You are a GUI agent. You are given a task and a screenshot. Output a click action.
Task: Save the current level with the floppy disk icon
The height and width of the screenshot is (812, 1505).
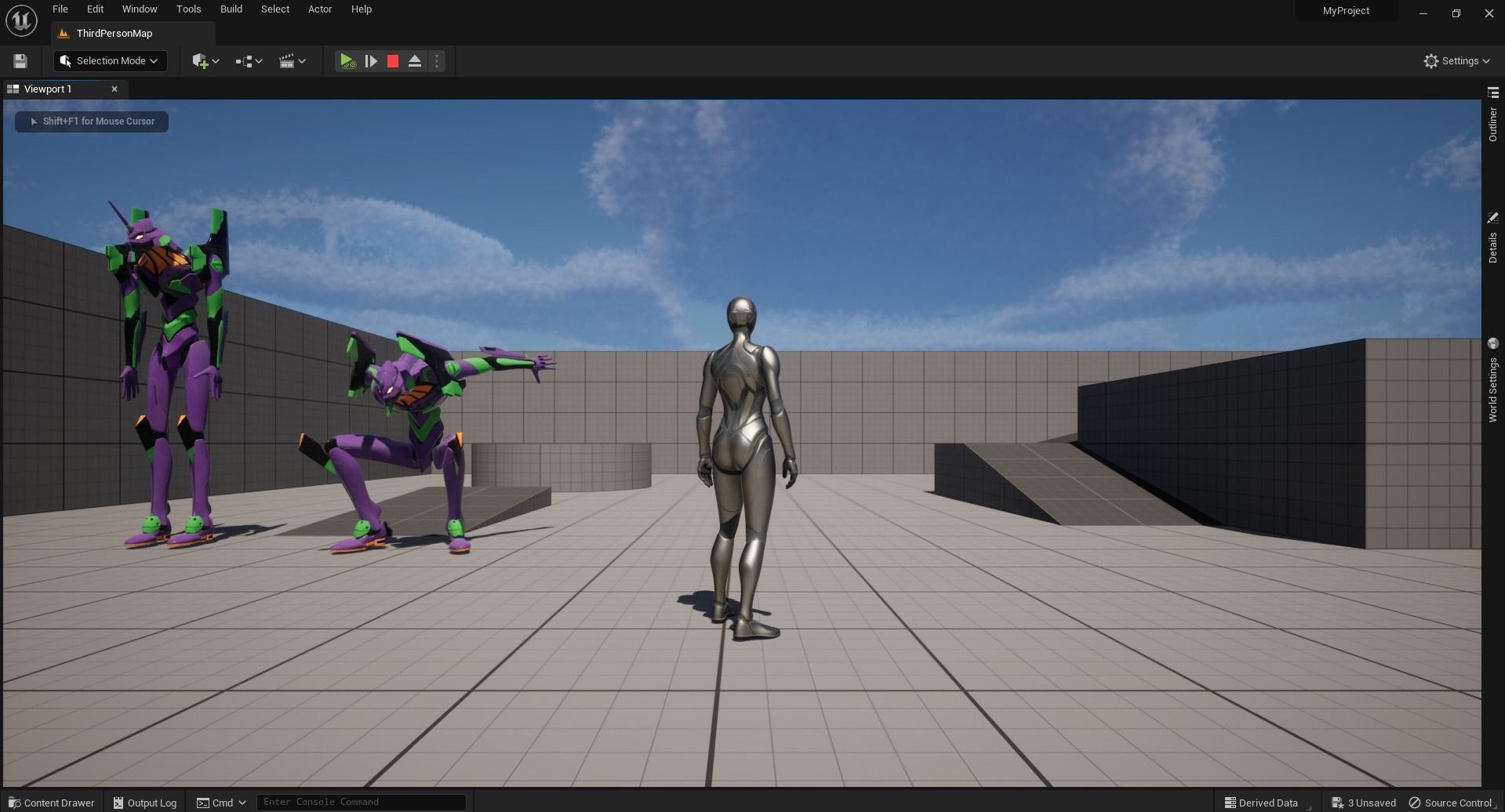20,61
